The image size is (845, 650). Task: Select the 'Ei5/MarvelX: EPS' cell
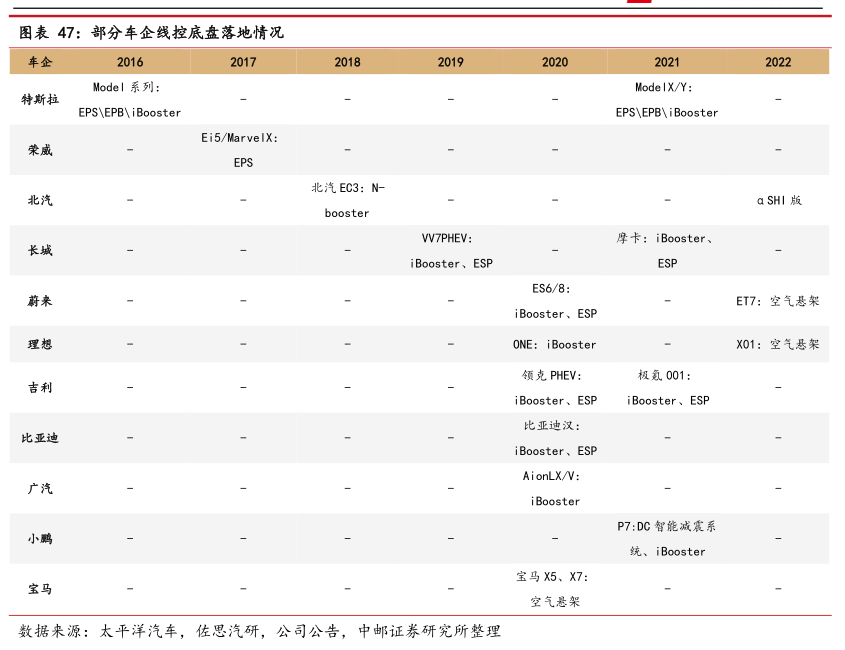coord(243,150)
